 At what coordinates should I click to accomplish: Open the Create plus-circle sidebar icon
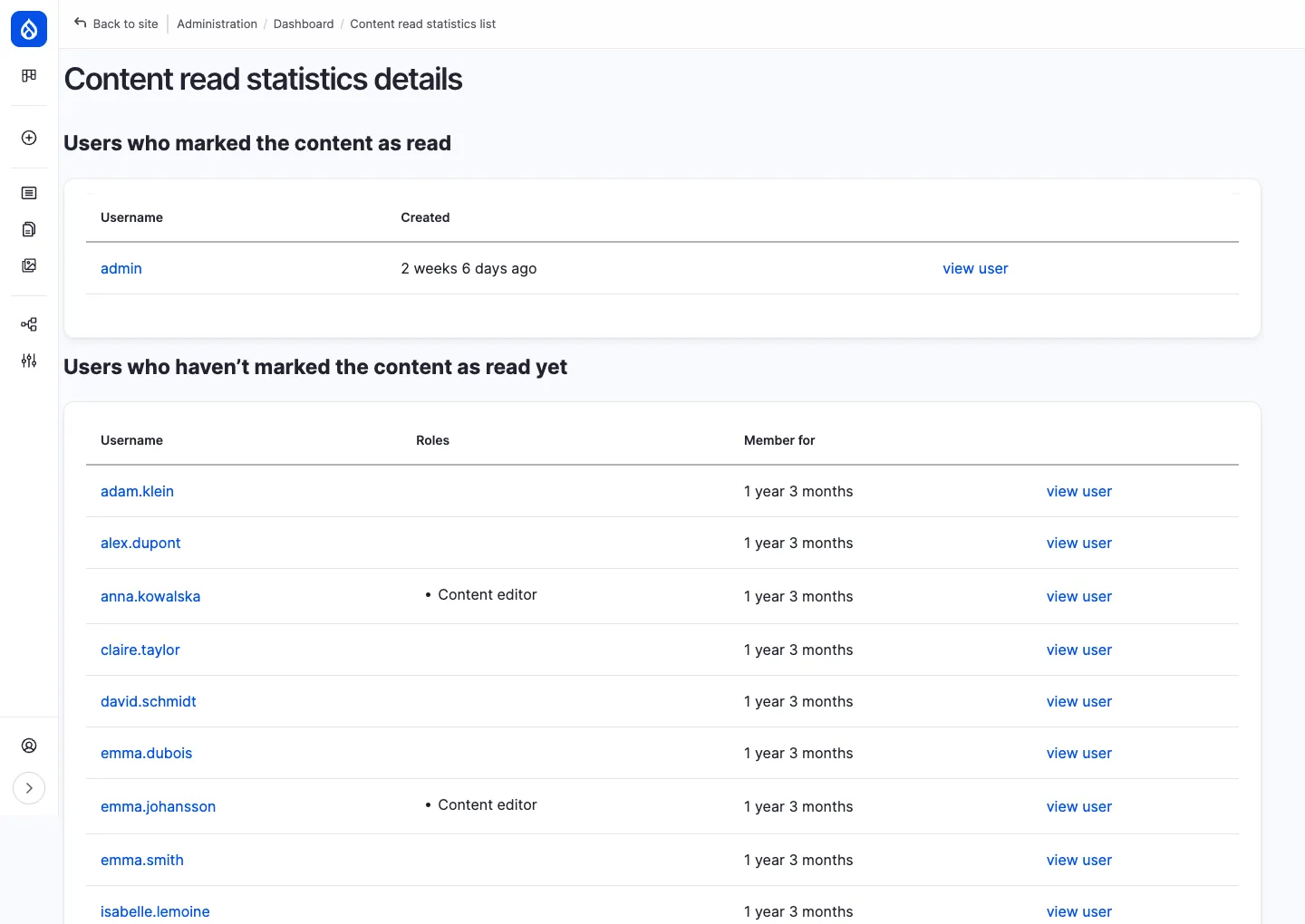(29, 138)
